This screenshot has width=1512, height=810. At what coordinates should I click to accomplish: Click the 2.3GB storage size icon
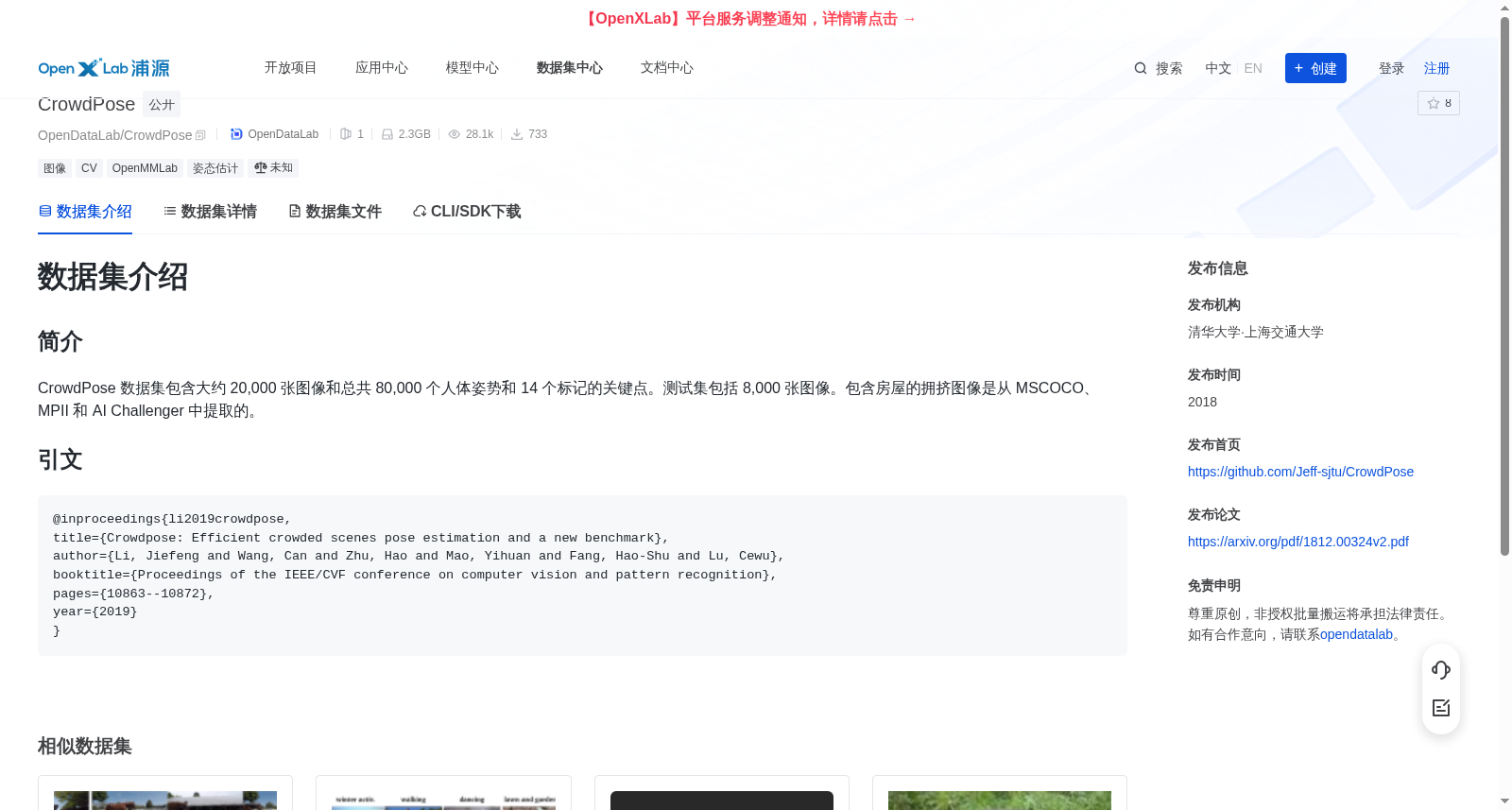click(x=387, y=134)
